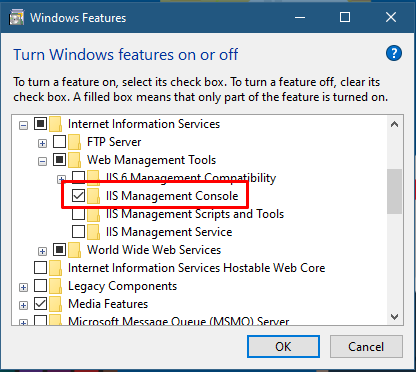Expand the FTP Server node

click(x=42, y=144)
